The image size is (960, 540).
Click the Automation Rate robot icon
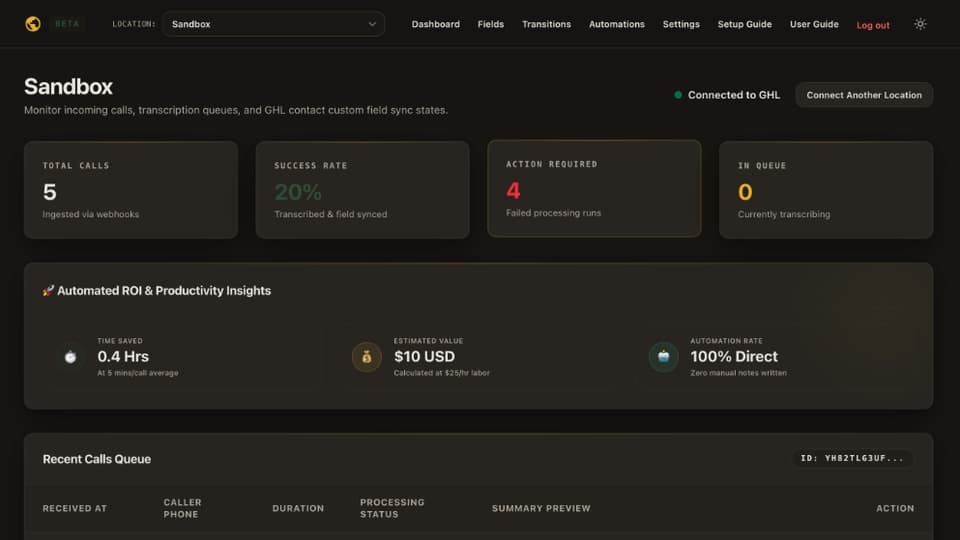pos(663,356)
